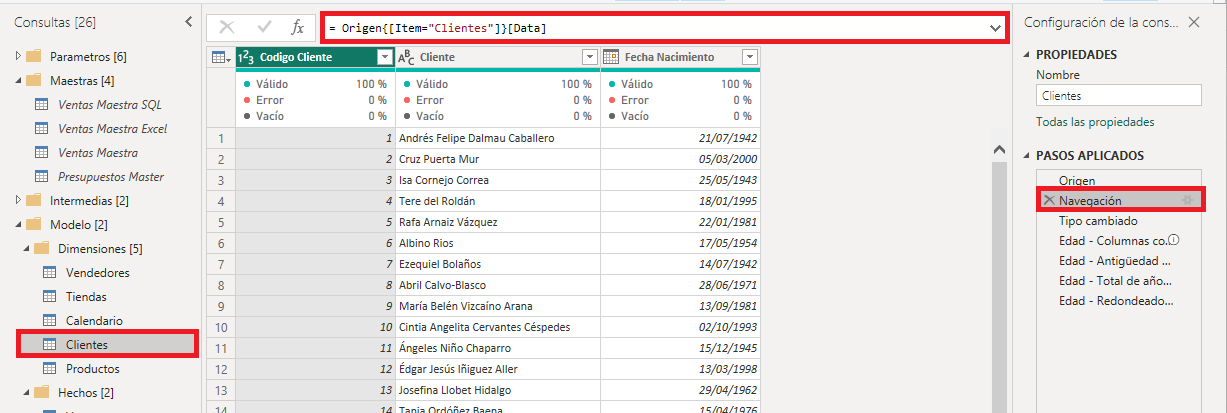1227x413 pixels.
Task: Change ABC data type icon of Cliente
Action: tap(406, 57)
